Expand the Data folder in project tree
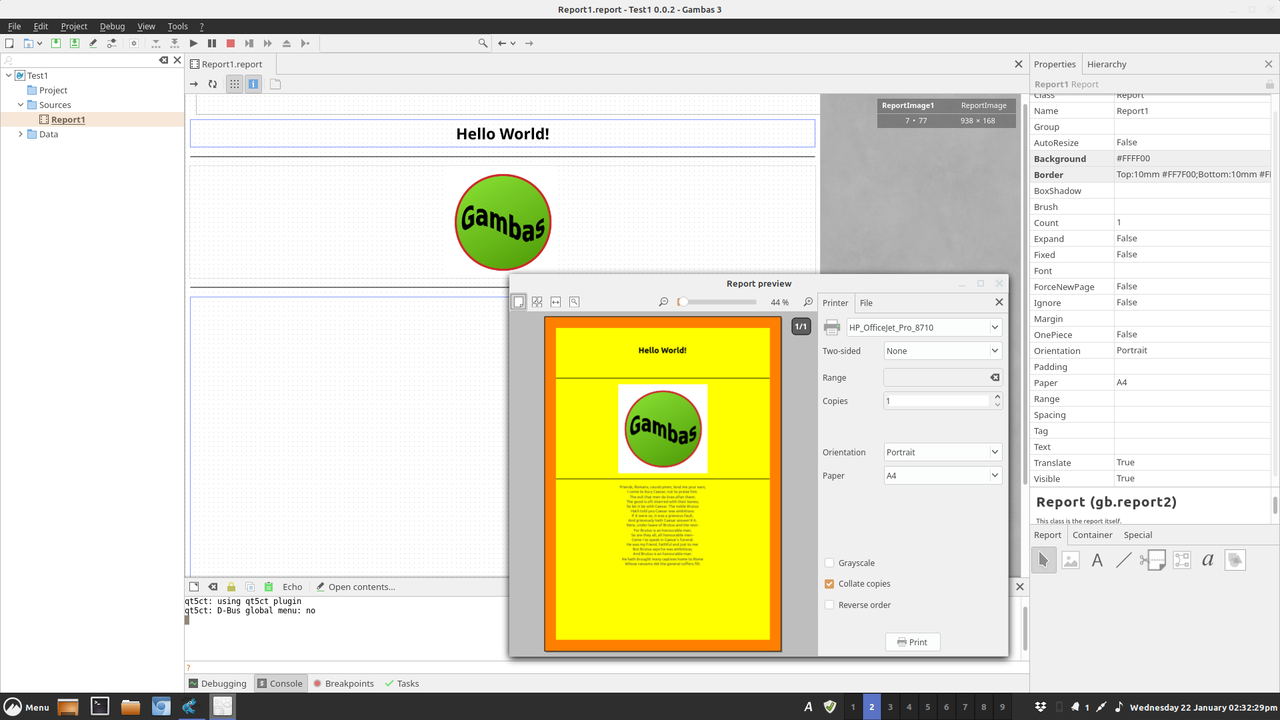 pyautogui.click(x=21, y=134)
